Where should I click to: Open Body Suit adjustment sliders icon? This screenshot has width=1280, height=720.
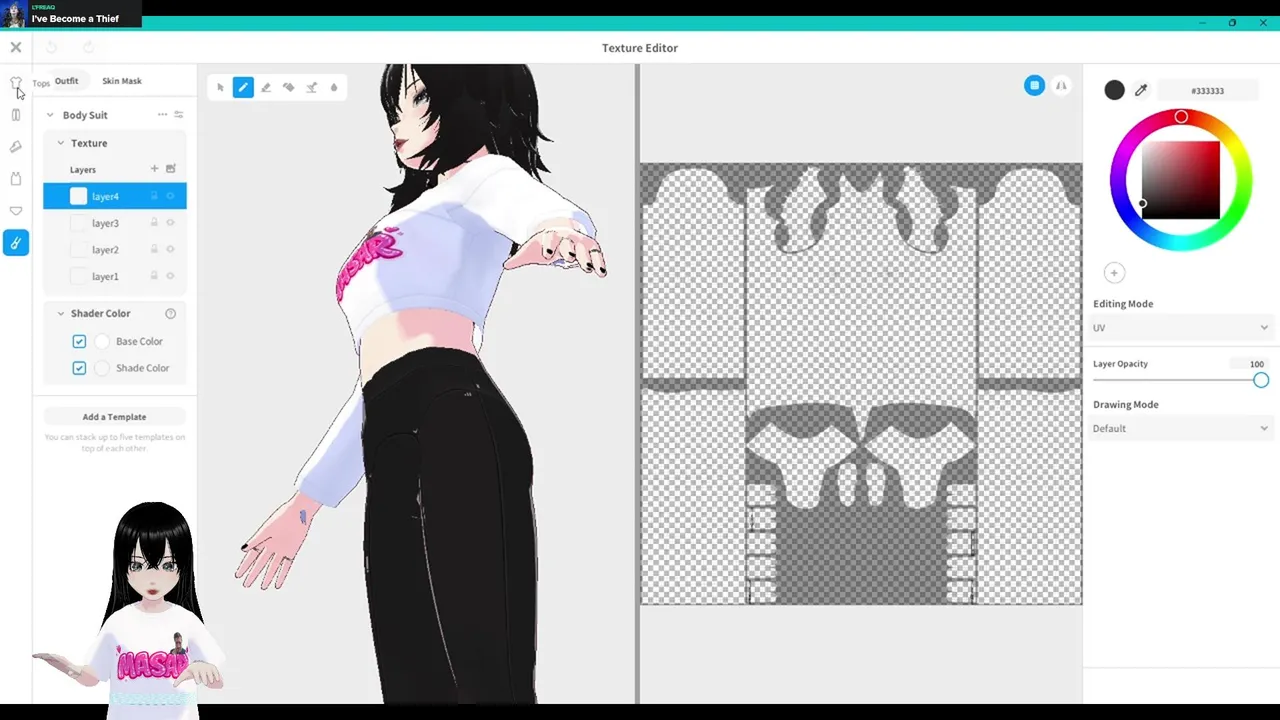click(179, 115)
